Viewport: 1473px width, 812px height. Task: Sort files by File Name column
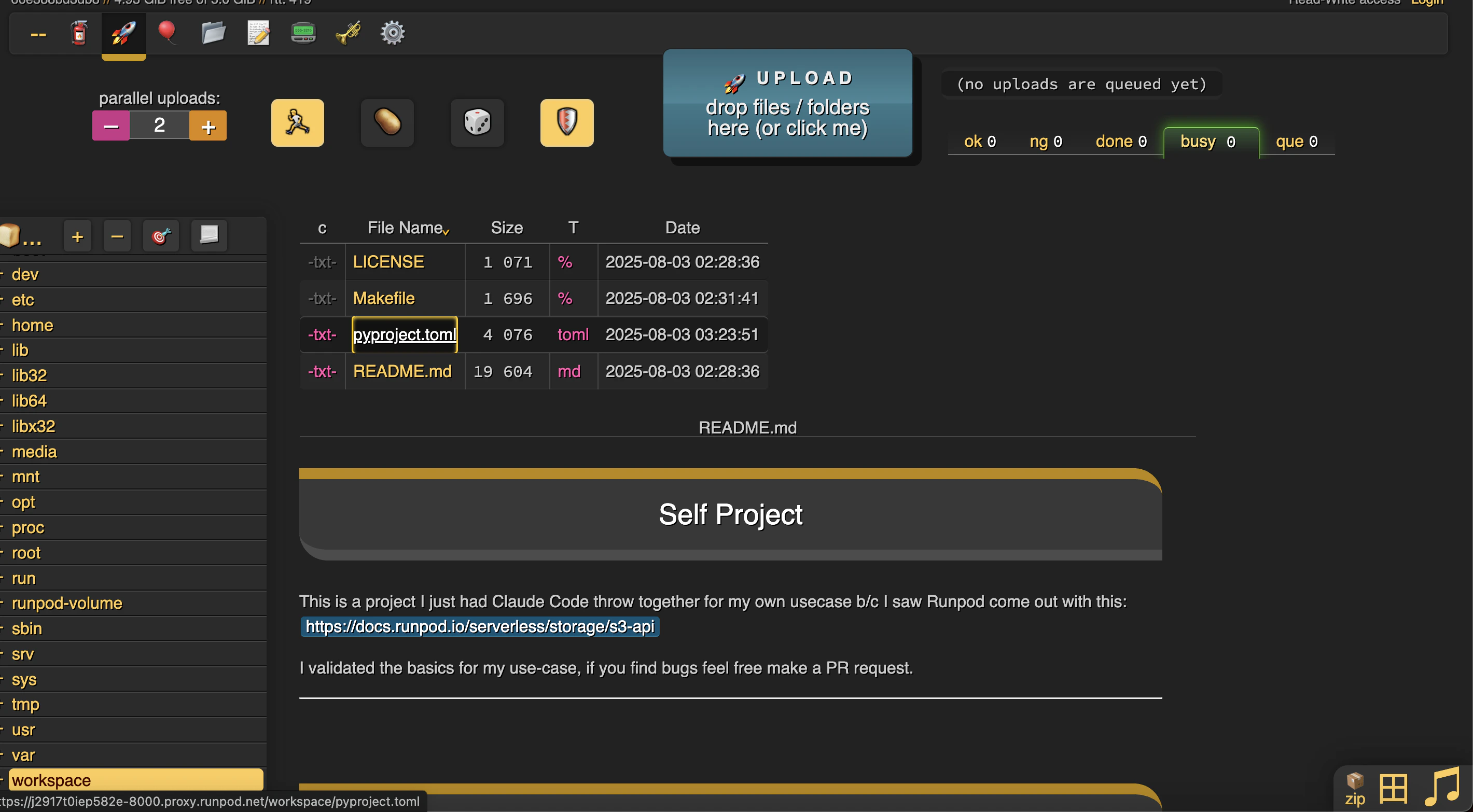coord(405,228)
